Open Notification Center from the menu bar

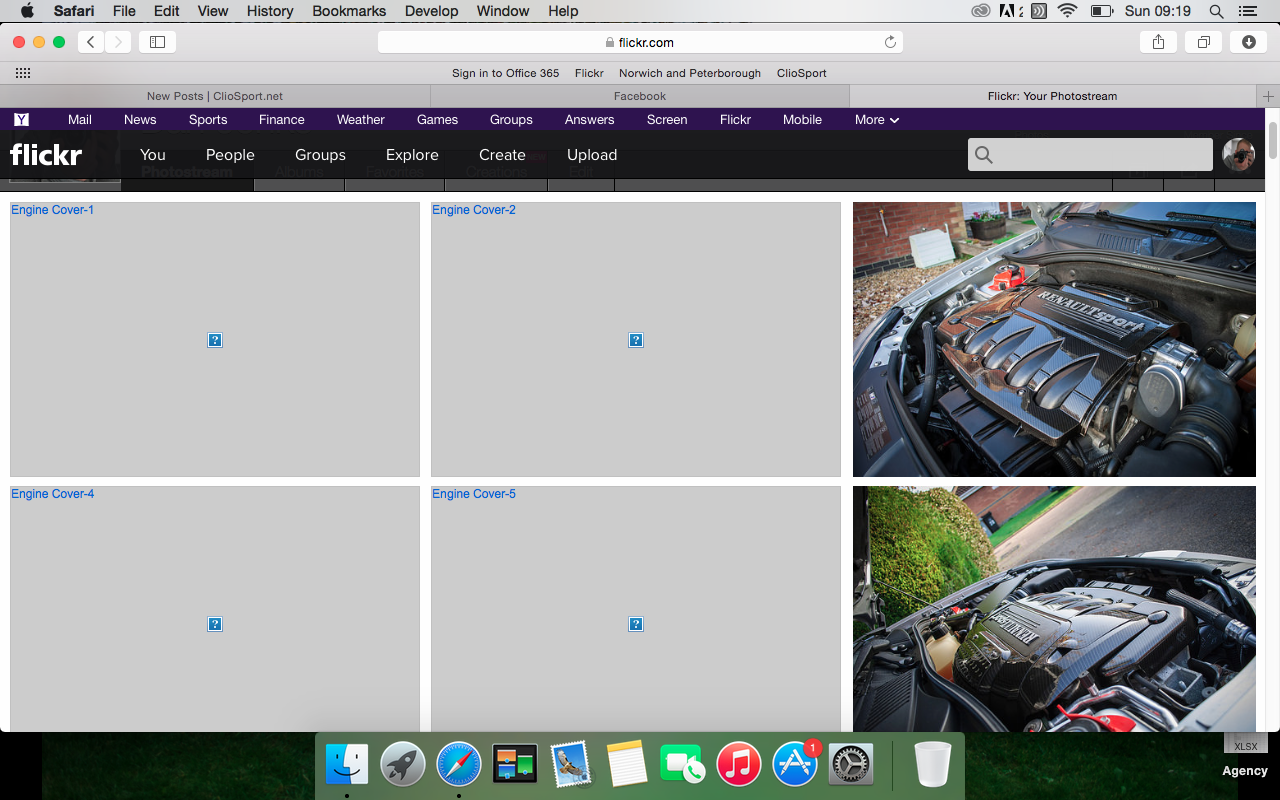tap(1247, 11)
